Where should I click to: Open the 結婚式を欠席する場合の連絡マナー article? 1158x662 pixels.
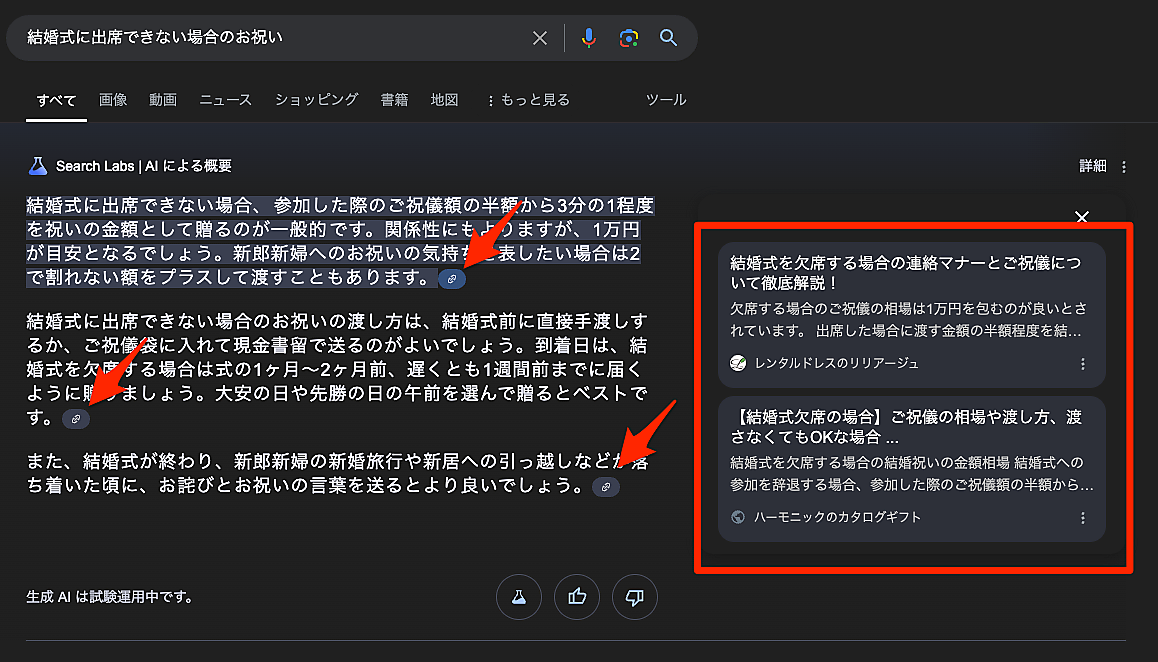(x=905, y=273)
